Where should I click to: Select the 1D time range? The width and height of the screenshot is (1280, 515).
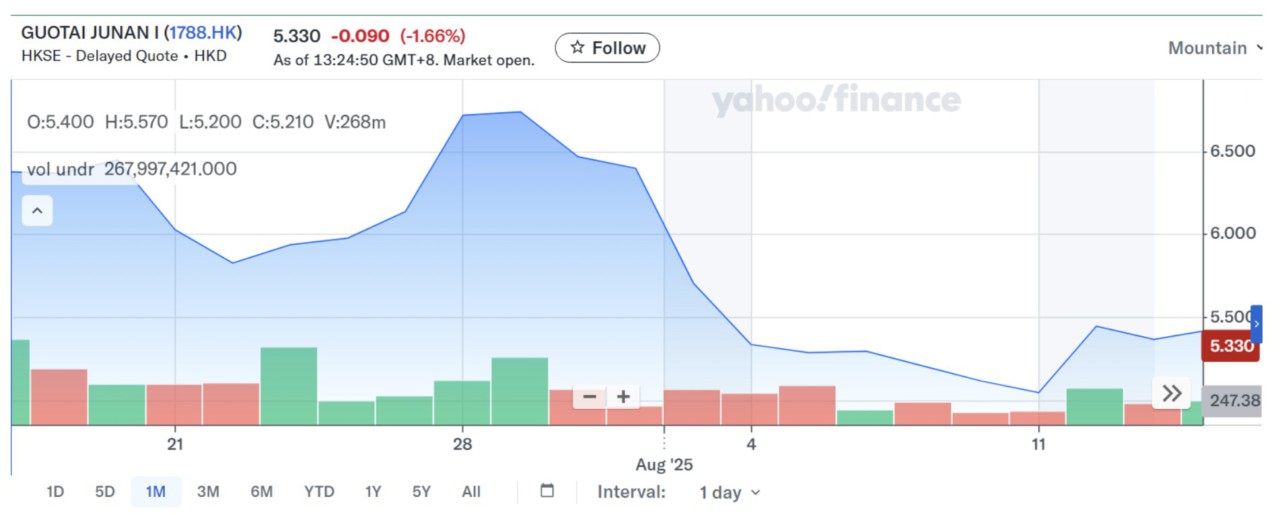click(x=55, y=492)
